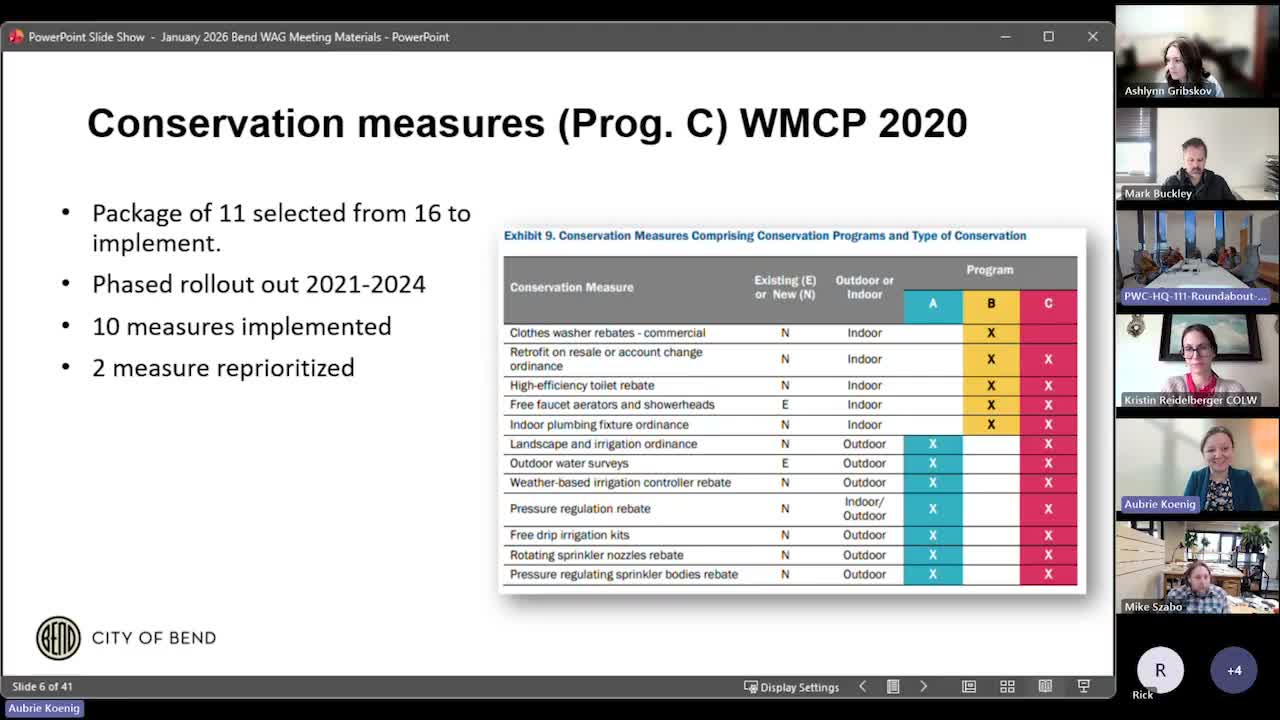Click the Aubrie Koenig taskbar item

pos(44,708)
